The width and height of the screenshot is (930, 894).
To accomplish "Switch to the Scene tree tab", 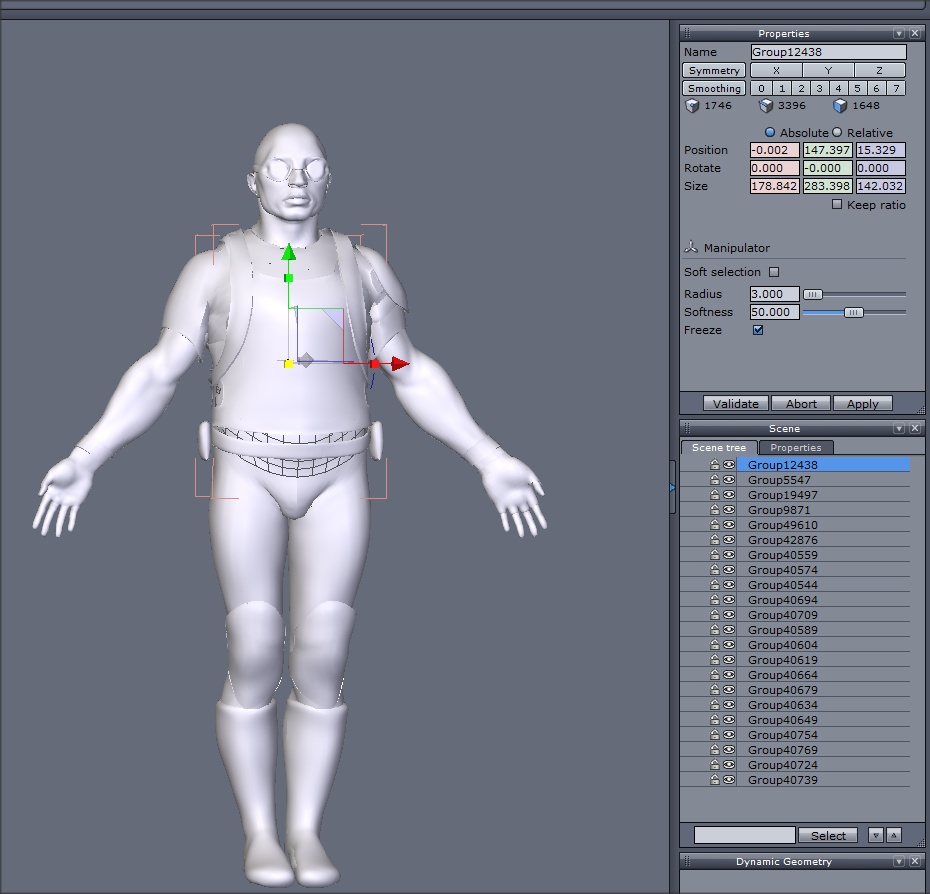I will pyautogui.click(x=719, y=447).
